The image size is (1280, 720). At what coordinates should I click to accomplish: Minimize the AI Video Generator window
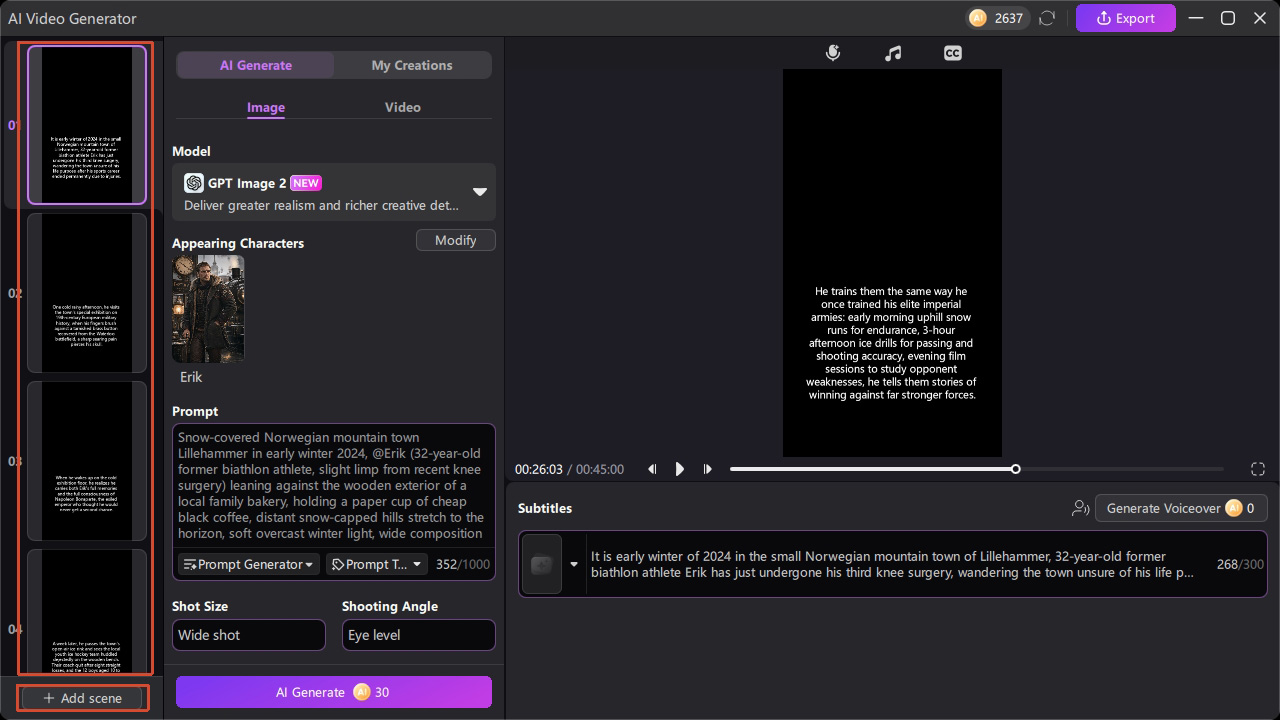tap(1196, 18)
